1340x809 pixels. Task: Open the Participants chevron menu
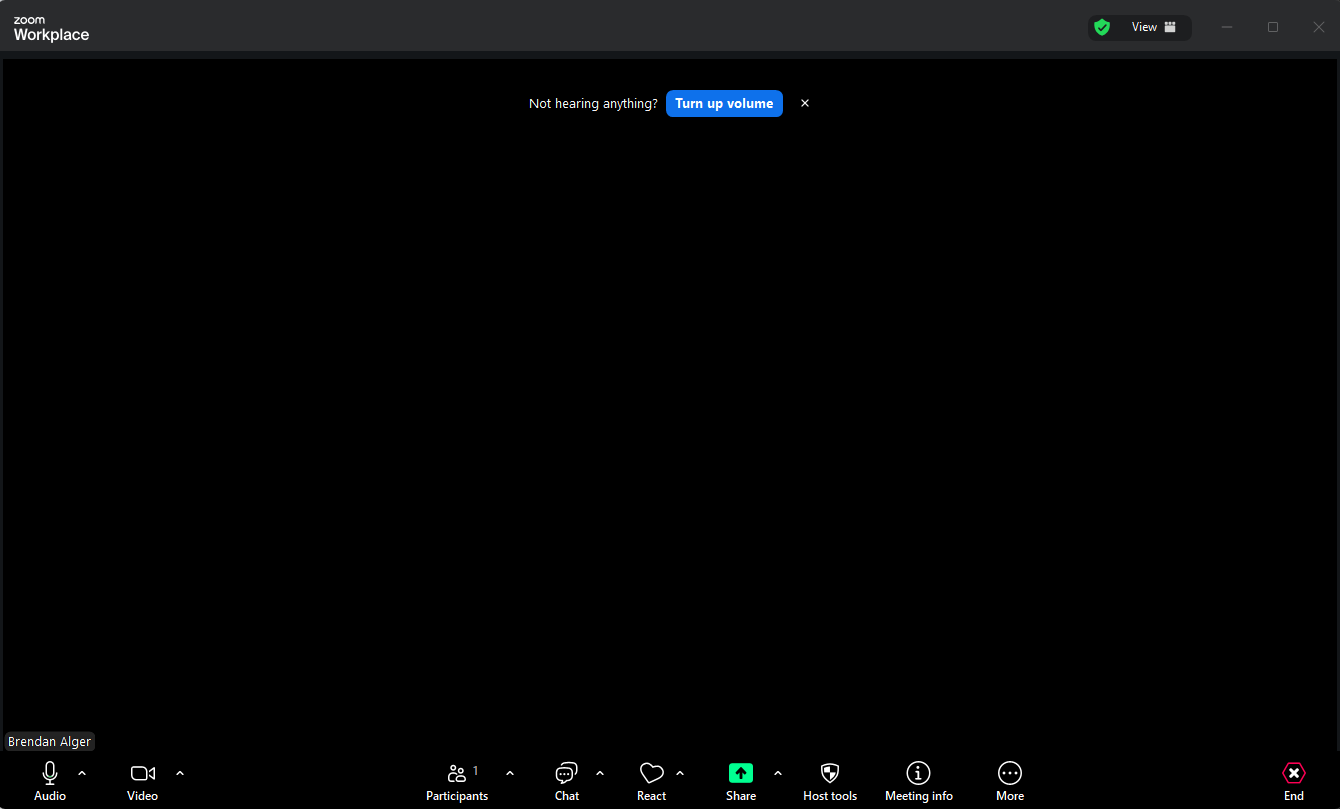[x=510, y=773]
